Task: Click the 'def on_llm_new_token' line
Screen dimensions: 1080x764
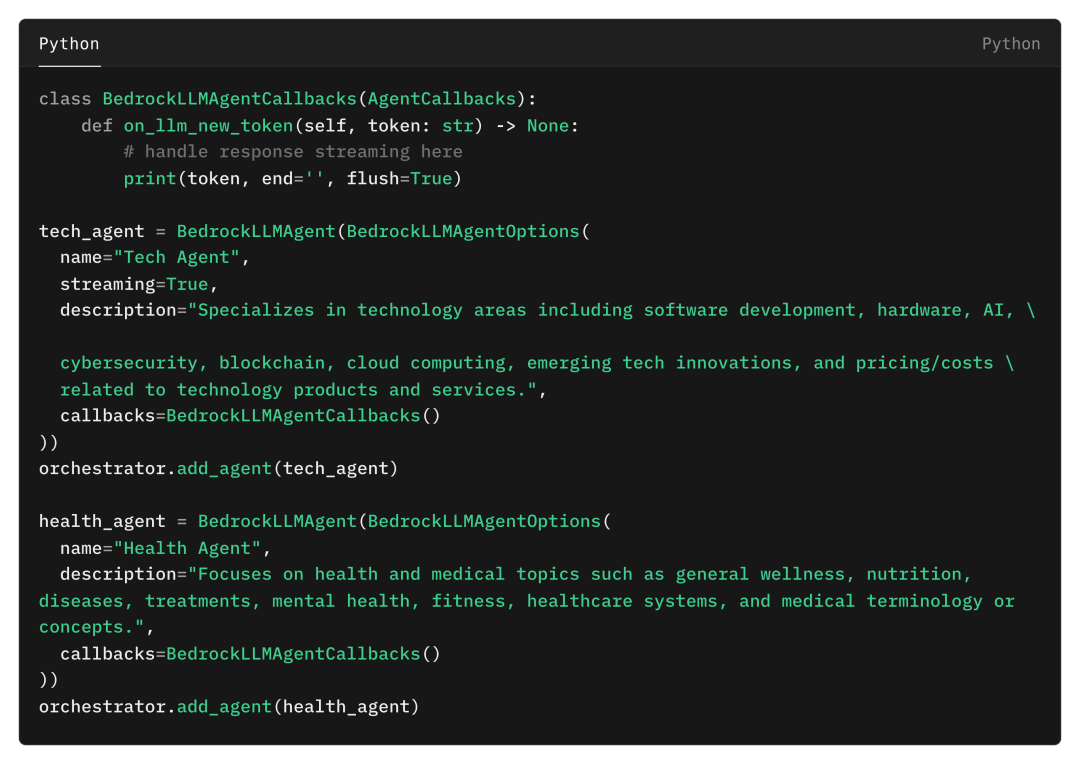Action: (330, 126)
